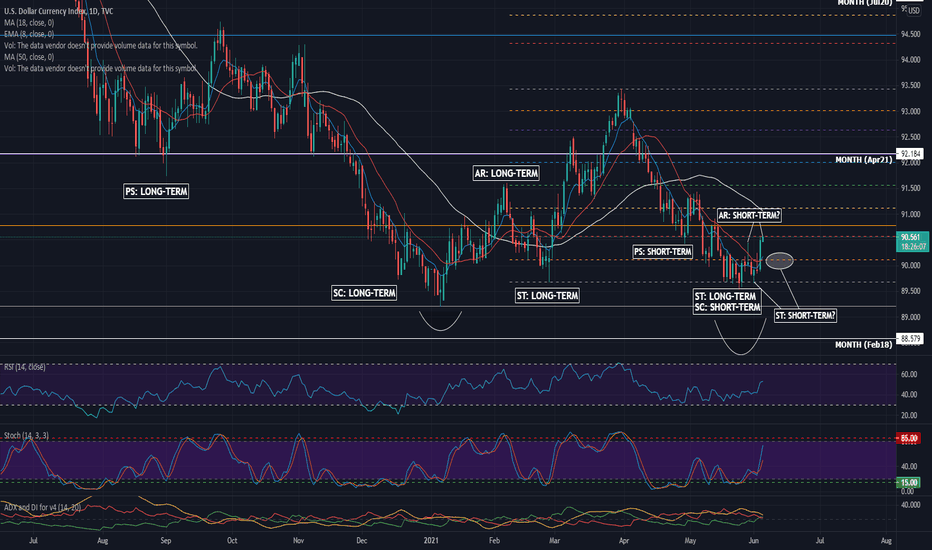Click the 60.00 value on RSI scale

(909, 375)
